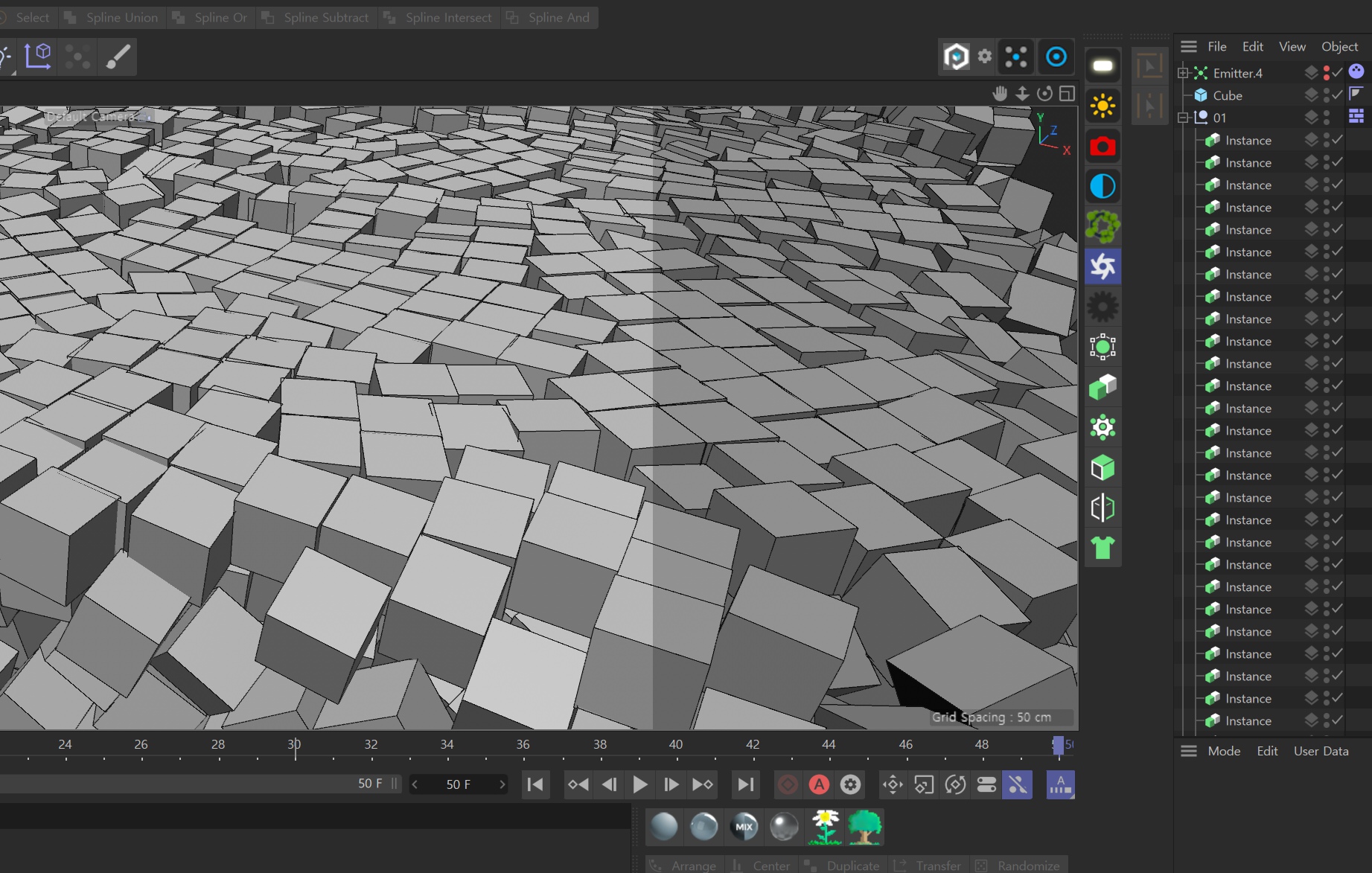This screenshot has height=873, width=1372.
Task: Click the red camera icon in the palette
Action: coord(1103,147)
